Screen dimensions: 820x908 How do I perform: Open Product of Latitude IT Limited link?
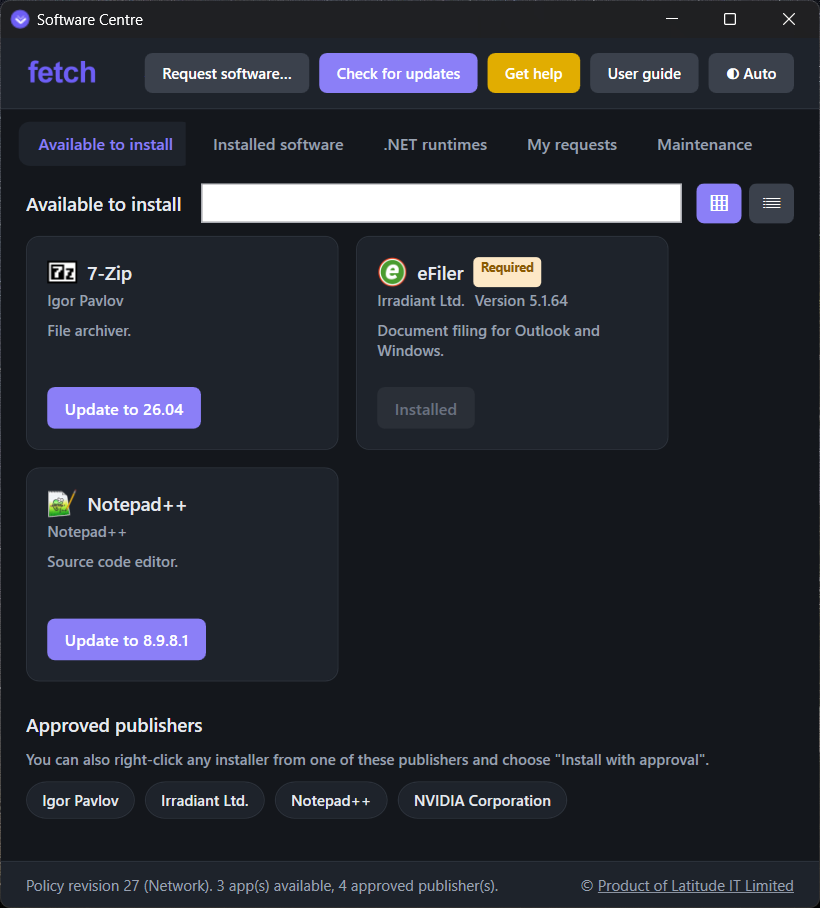[x=695, y=885]
